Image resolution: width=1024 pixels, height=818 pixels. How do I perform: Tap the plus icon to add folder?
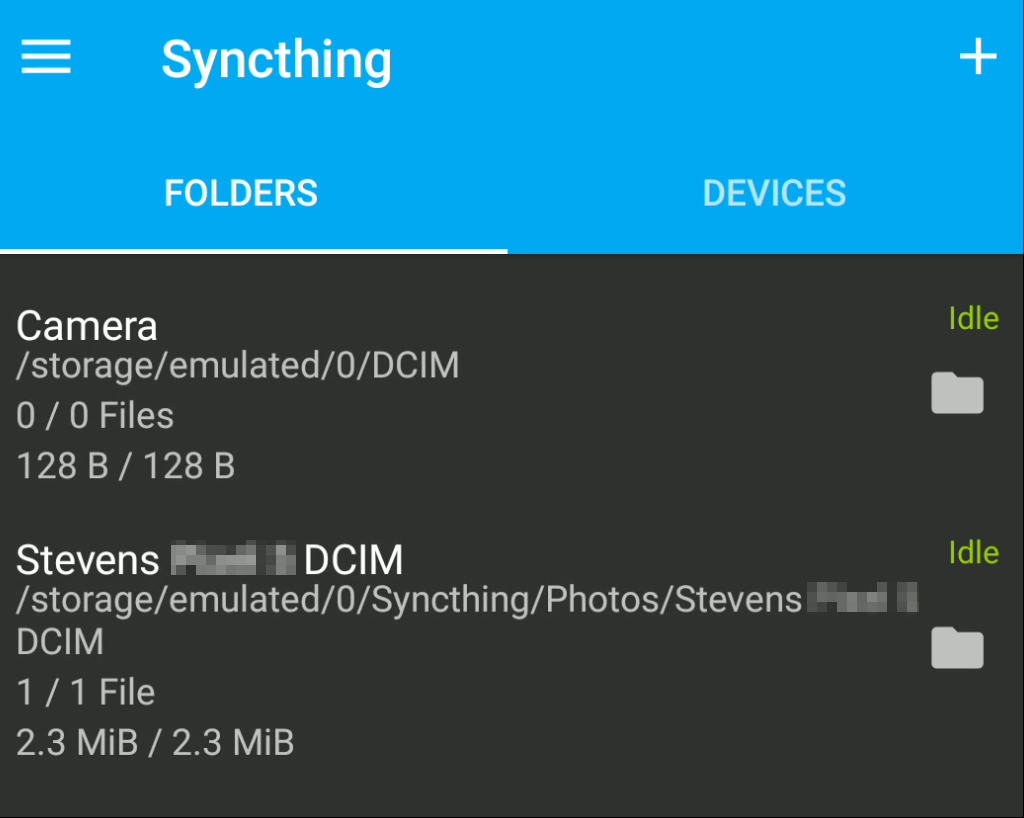(978, 57)
